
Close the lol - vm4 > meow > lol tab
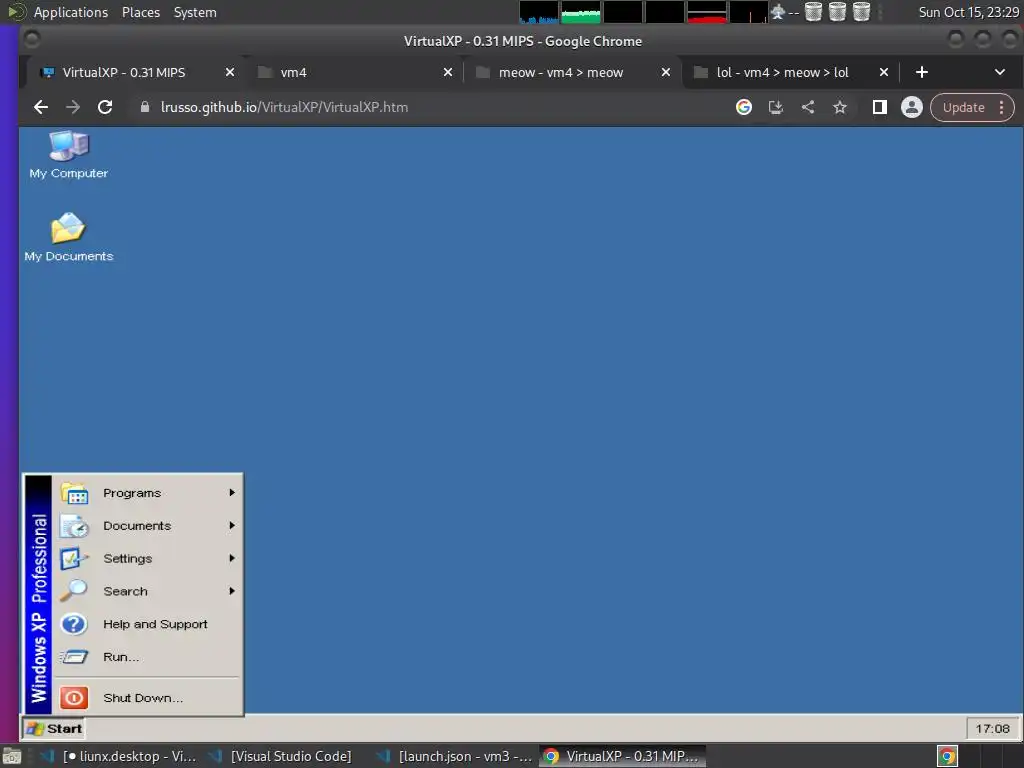click(x=884, y=72)
